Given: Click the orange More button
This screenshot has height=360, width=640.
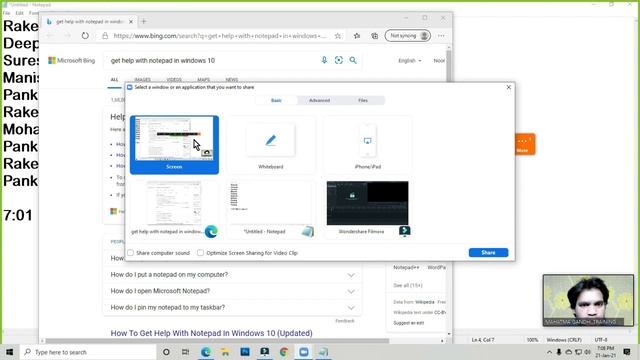Looking at the screenshot, I should pos(525,144).
